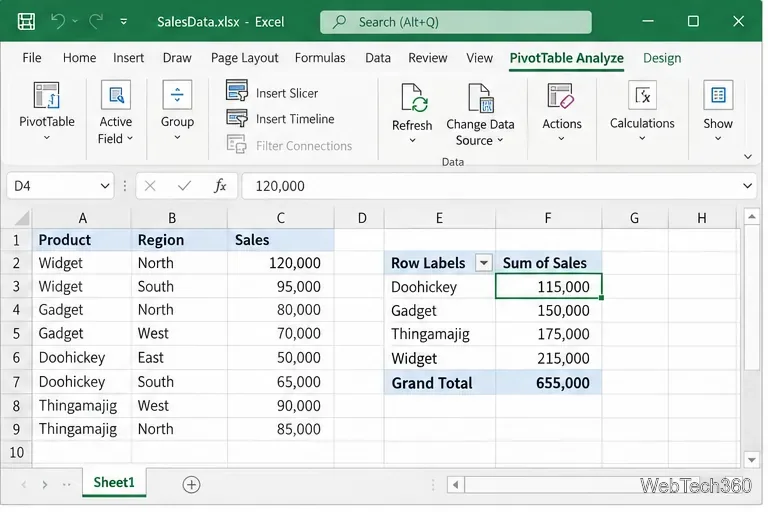768x512 pixels.
Task: Click the Group icon in ribbon
Action: 177,95
